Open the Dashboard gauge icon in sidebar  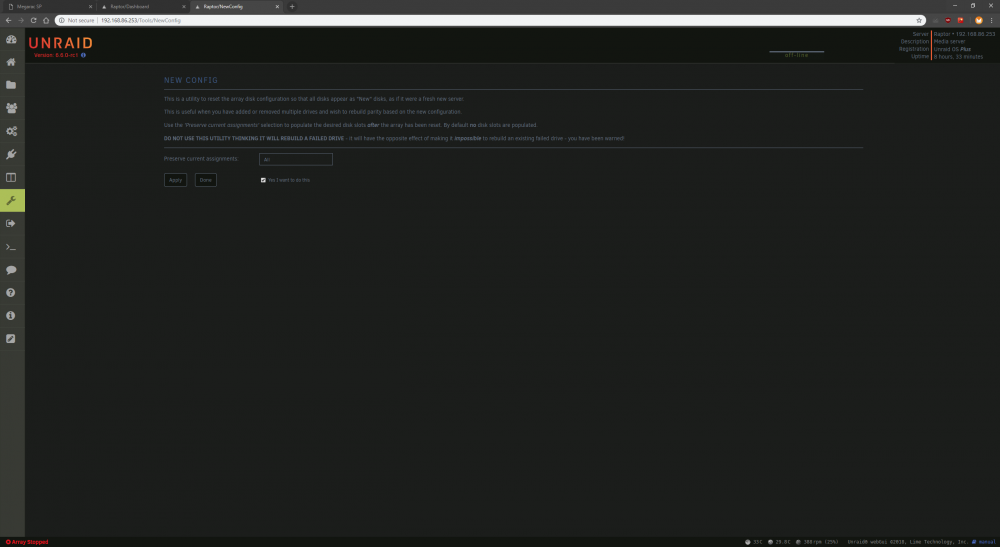(11, 40)
